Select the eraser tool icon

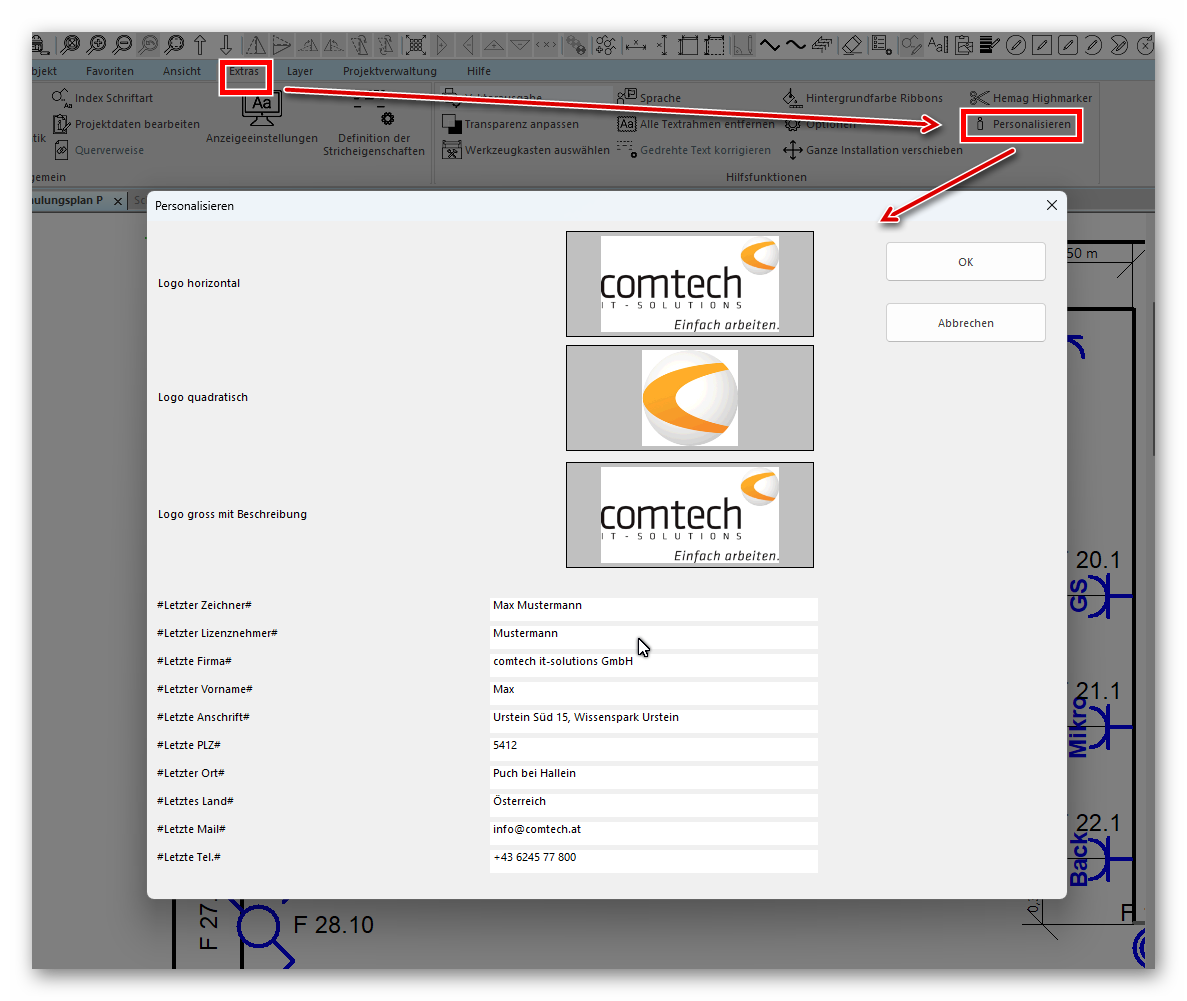click(x=851, y=44)
